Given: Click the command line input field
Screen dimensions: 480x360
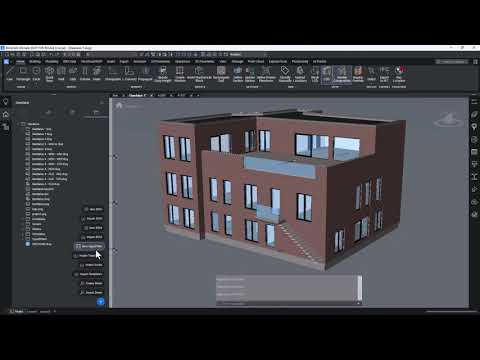Looking at the screenshot, I should 287,303.
